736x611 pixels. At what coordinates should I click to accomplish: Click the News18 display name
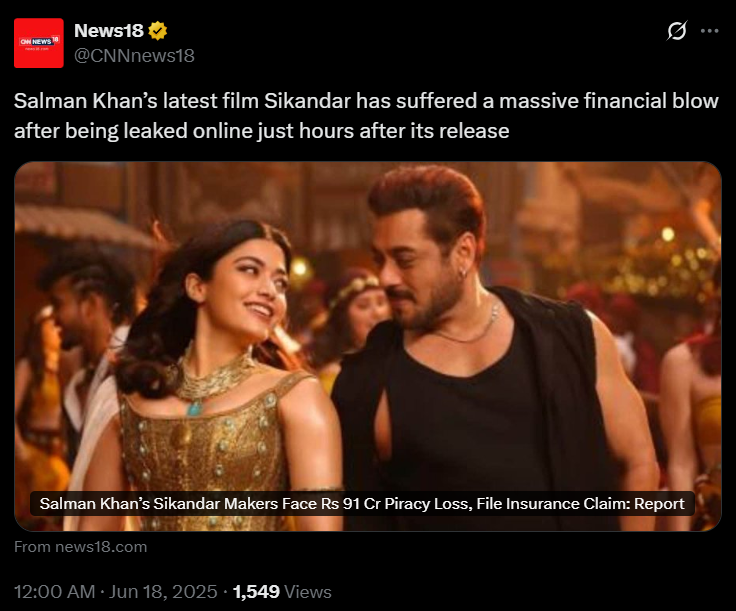pos(108,32)
